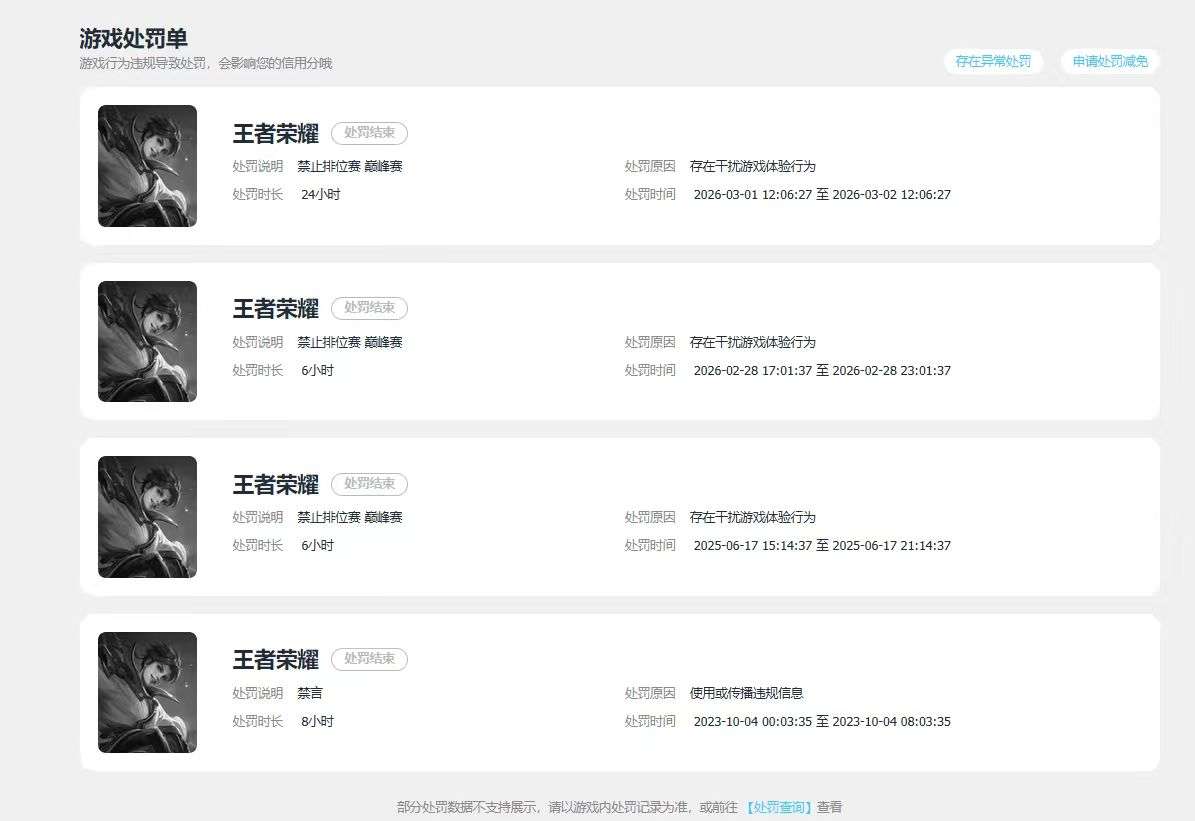Select 王者荣耀 title on the 2026-02-28 card
This screenshot has width=1195, height=821.
coord(276,309)
